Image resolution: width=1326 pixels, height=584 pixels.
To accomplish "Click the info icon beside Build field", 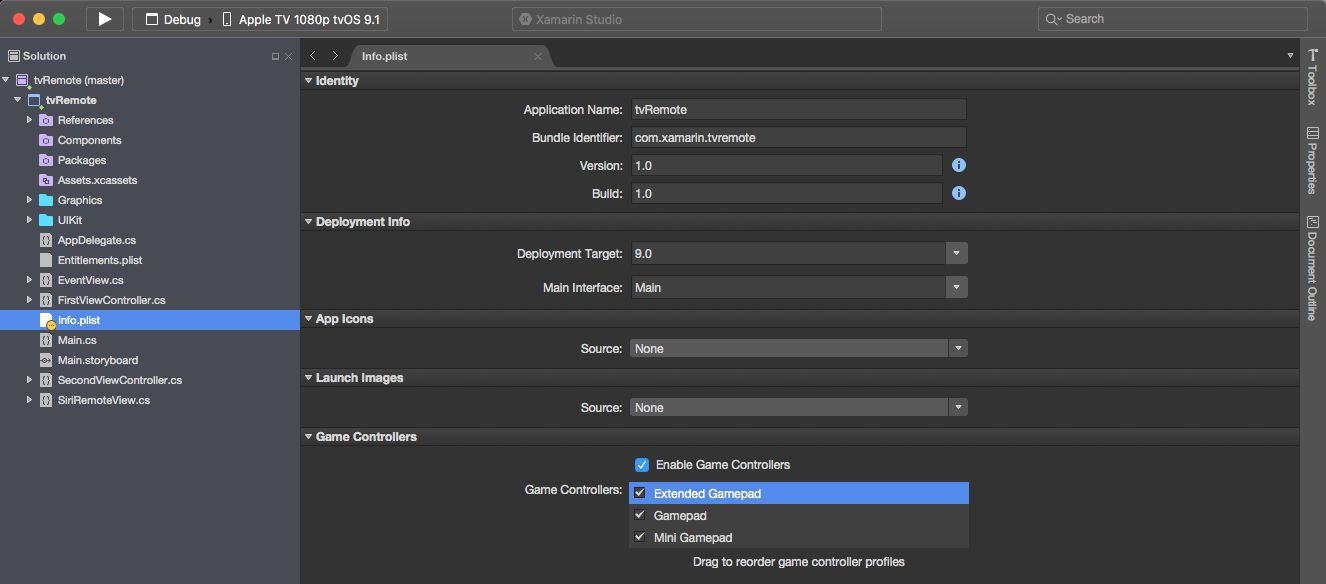I will (958, 193).
